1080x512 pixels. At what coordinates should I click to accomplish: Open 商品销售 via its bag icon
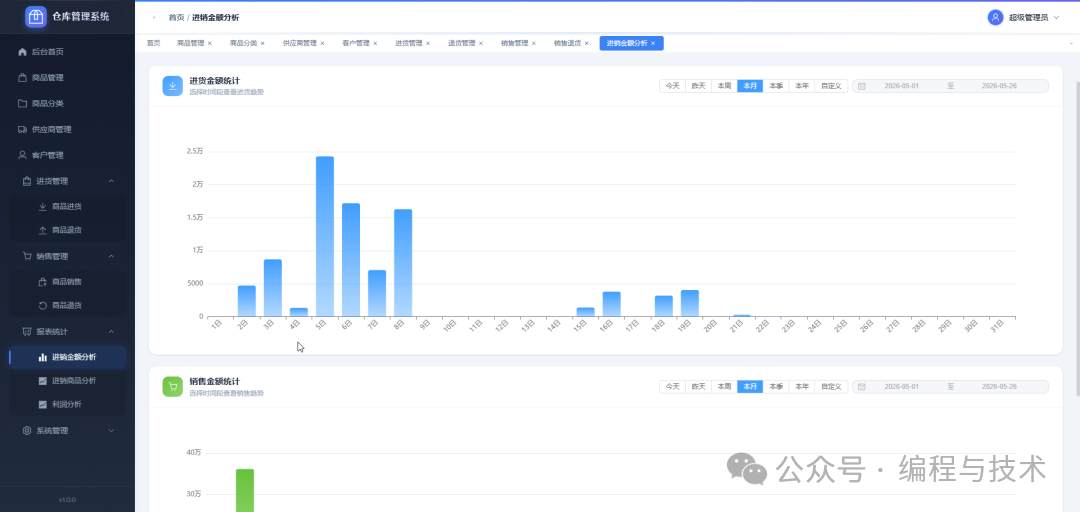point(43,282)
